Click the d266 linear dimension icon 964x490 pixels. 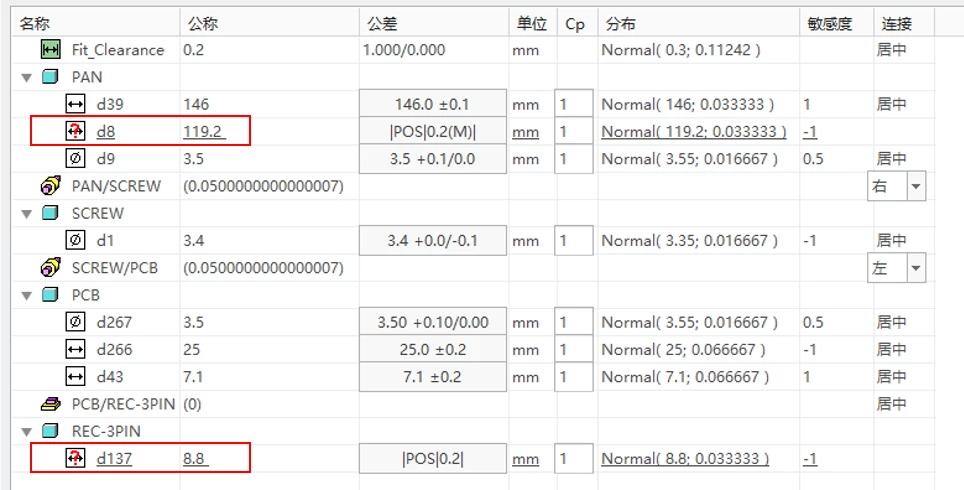(74, 349)
